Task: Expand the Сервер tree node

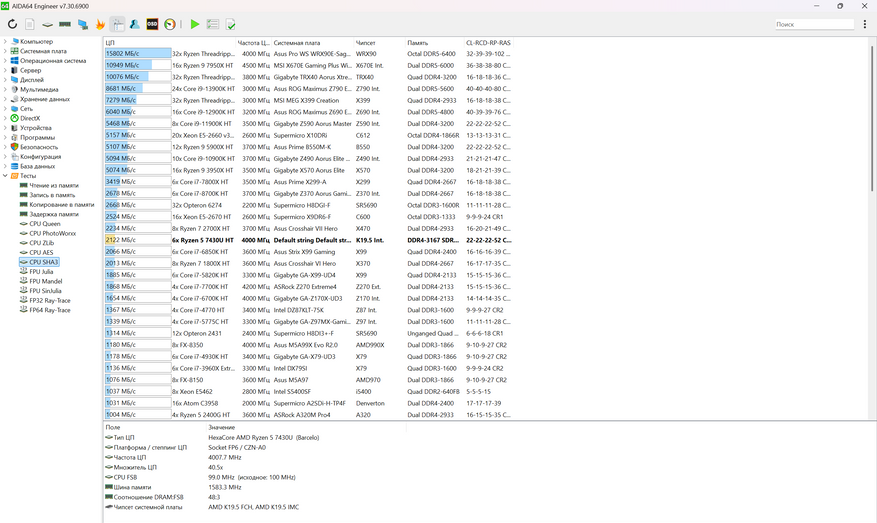Action: pyautogui.click(x=5, y=70)
